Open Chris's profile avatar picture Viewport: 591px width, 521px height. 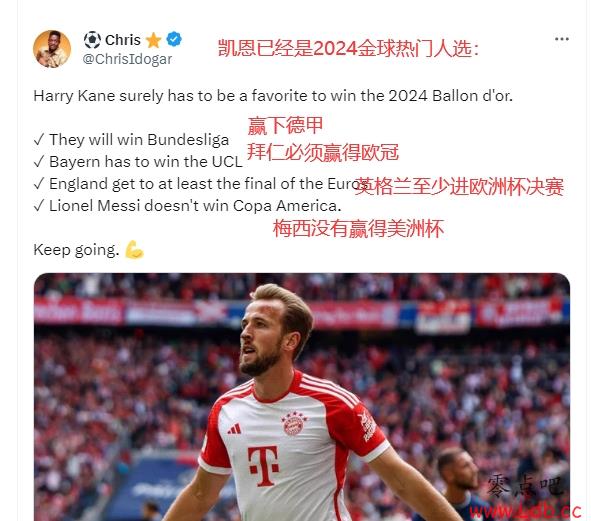pyautogui.click(x=52, y=49)
